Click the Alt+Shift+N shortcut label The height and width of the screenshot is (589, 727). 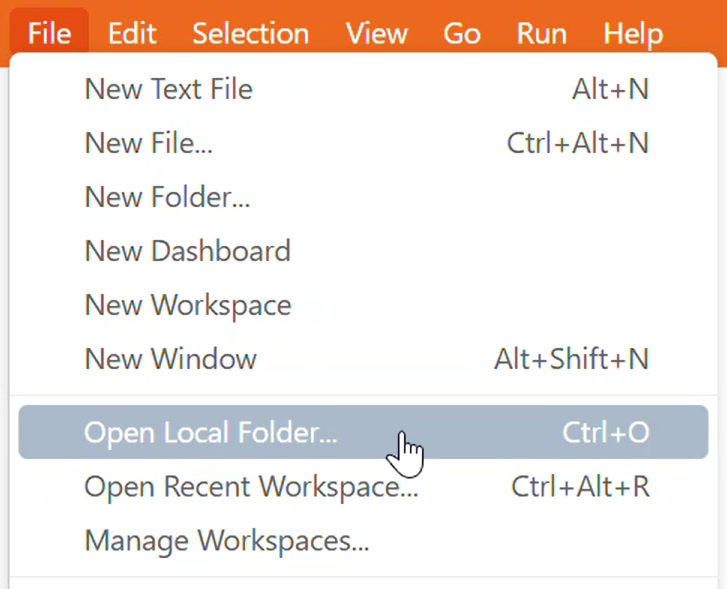(x=571, y=359)
